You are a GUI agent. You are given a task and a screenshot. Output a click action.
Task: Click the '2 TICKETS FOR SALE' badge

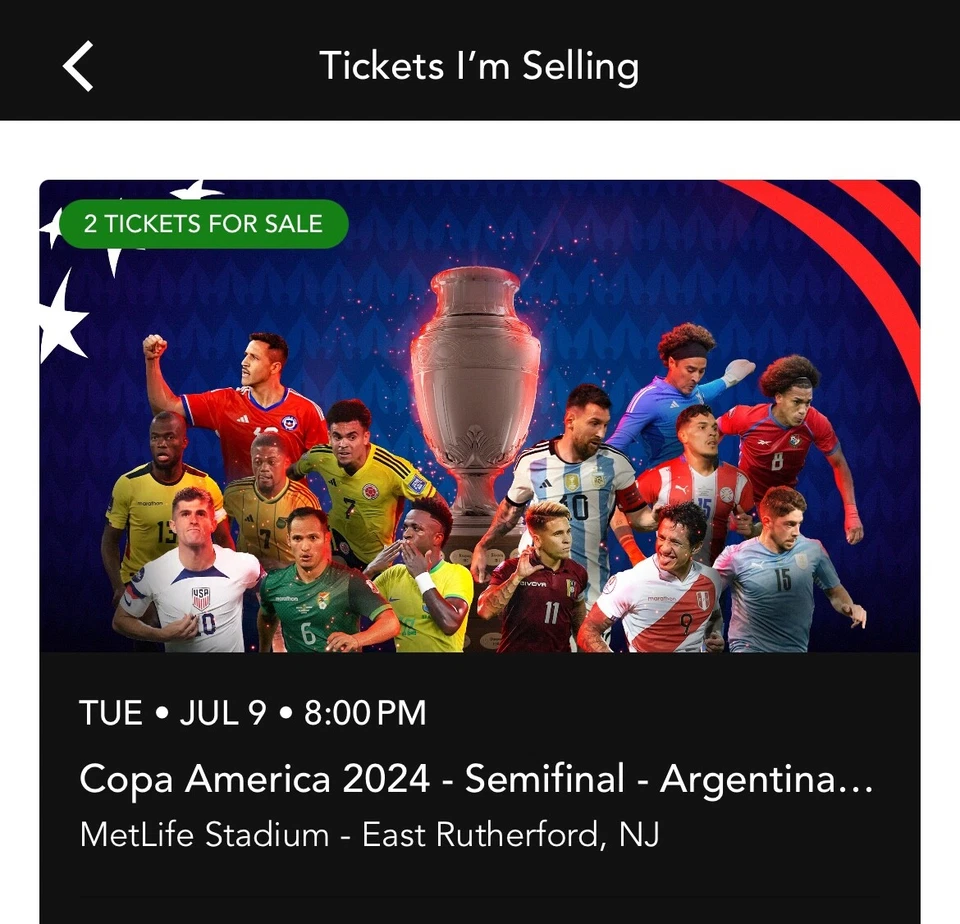[x=203, y=224]
